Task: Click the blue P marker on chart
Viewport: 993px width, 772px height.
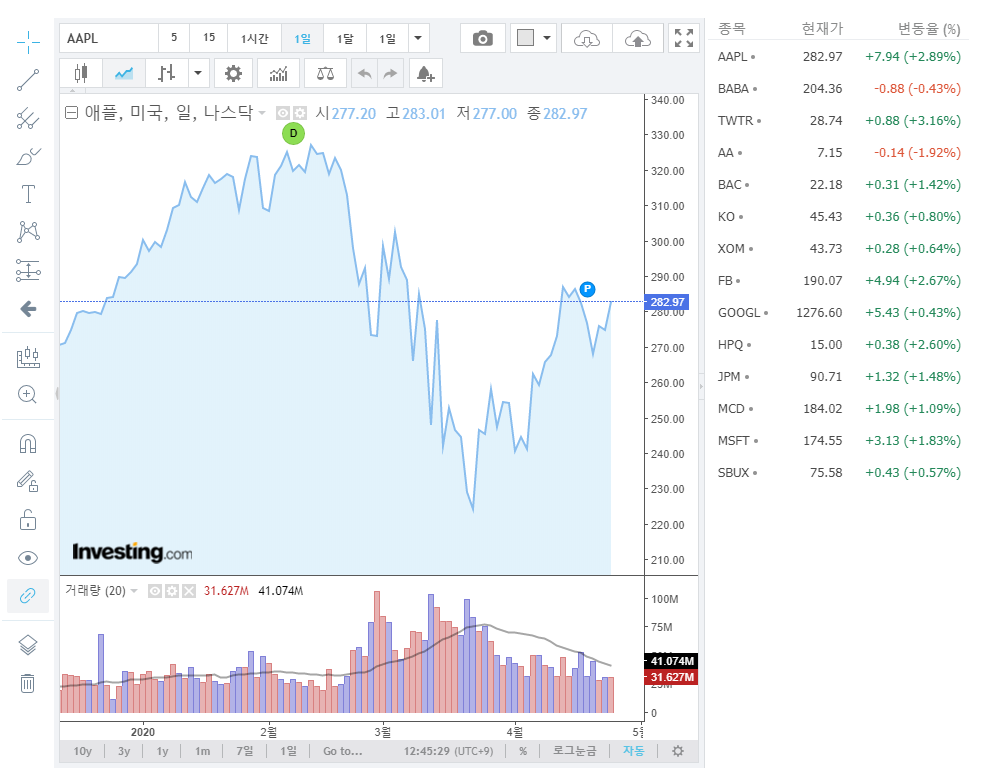Action: 588,289
